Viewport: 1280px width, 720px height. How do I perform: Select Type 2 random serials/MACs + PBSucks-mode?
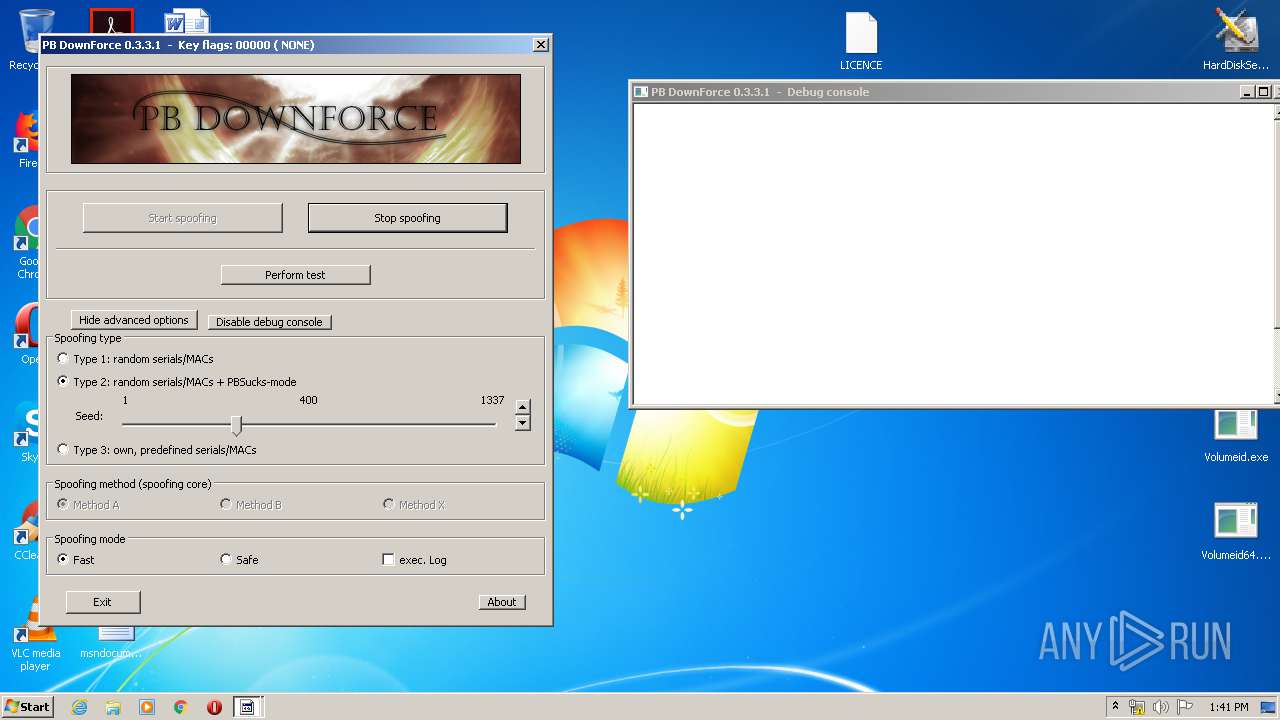[177, 382]
